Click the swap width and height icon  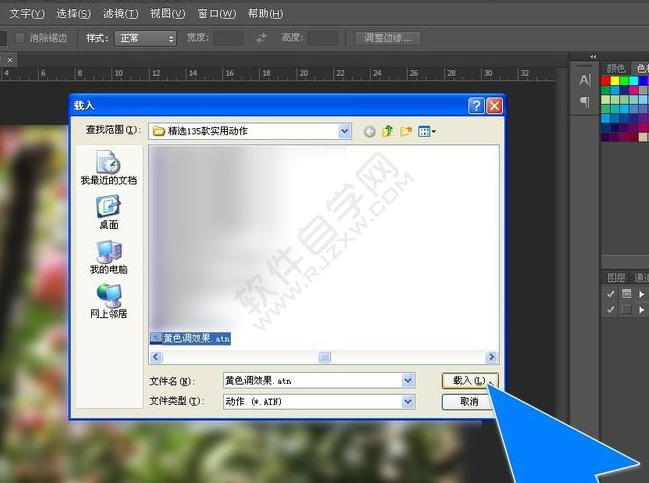(262, 38)
